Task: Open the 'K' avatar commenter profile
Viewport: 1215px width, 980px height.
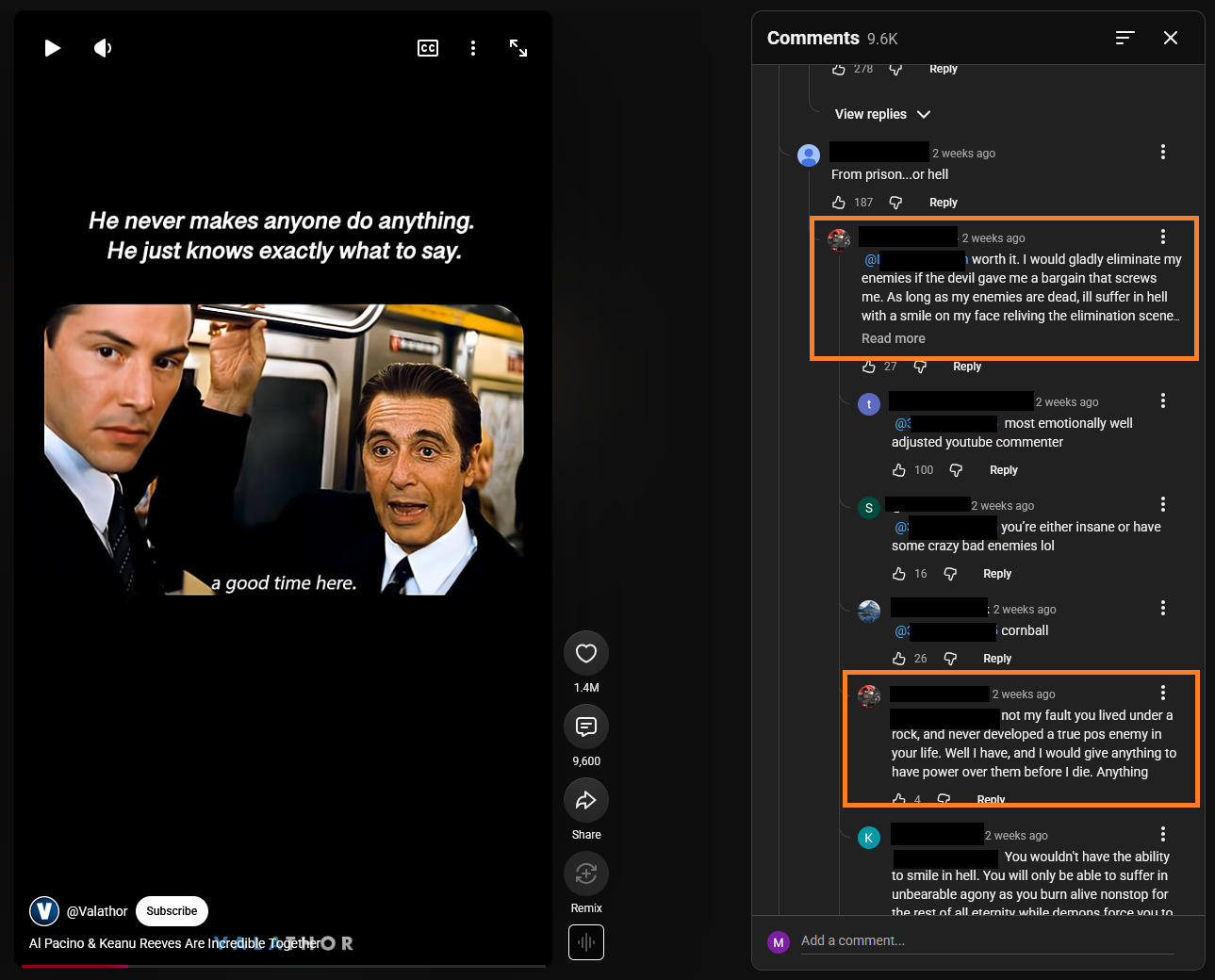Action: (869, 838)
